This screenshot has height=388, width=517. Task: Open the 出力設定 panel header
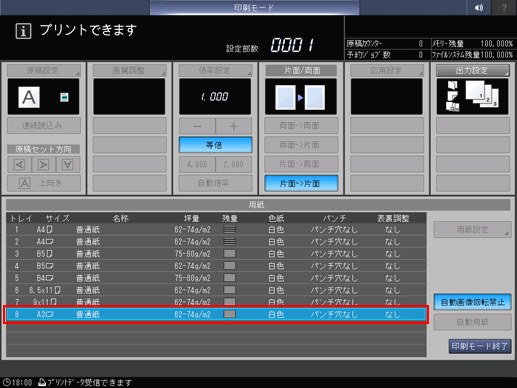tap(473, 70)
